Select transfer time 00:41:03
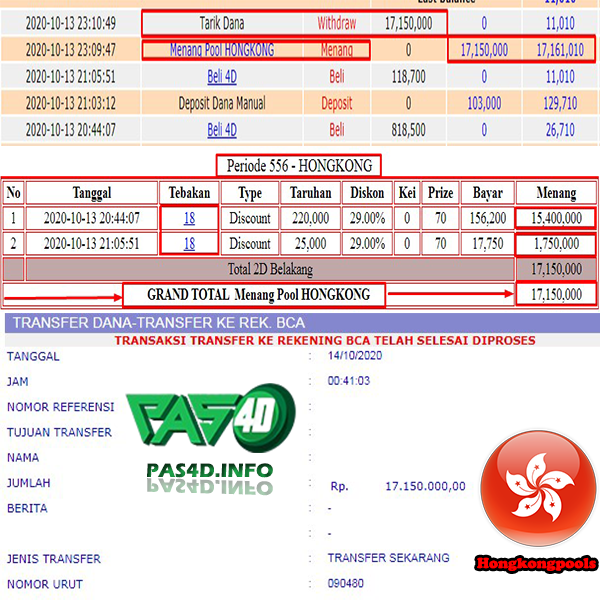The width and height of the screenshot is (600, 600). coord(349,381)
